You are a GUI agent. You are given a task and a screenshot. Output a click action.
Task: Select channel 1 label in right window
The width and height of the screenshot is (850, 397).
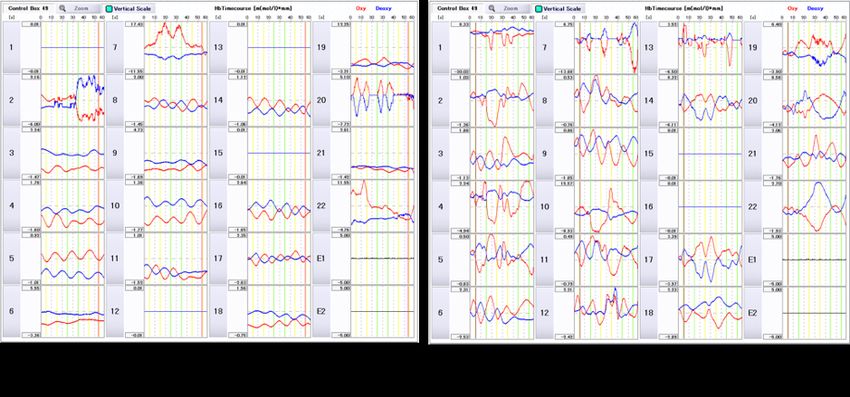coord(440,48)
